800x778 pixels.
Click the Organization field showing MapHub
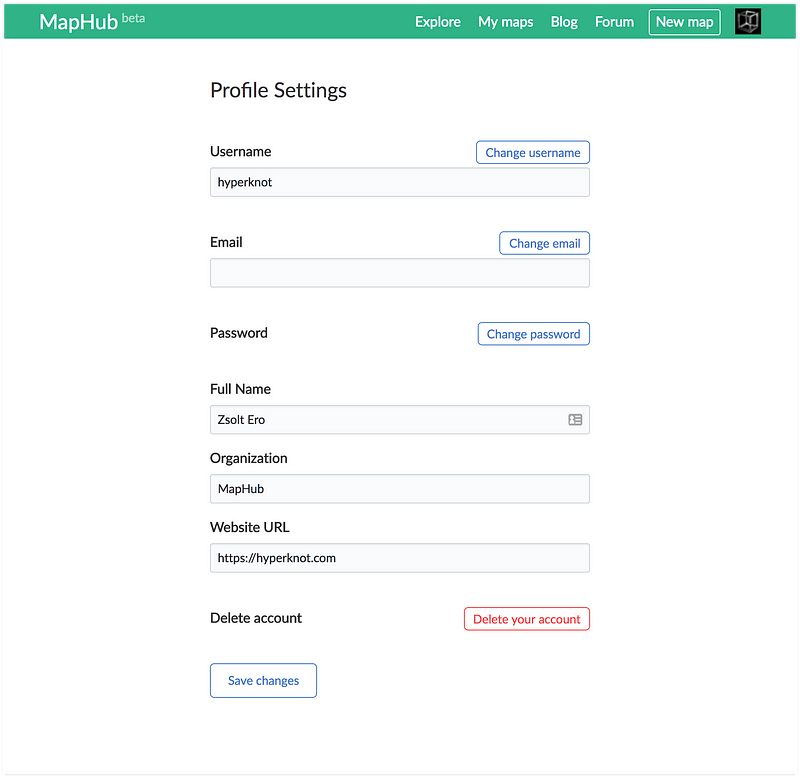click(399, 488)
